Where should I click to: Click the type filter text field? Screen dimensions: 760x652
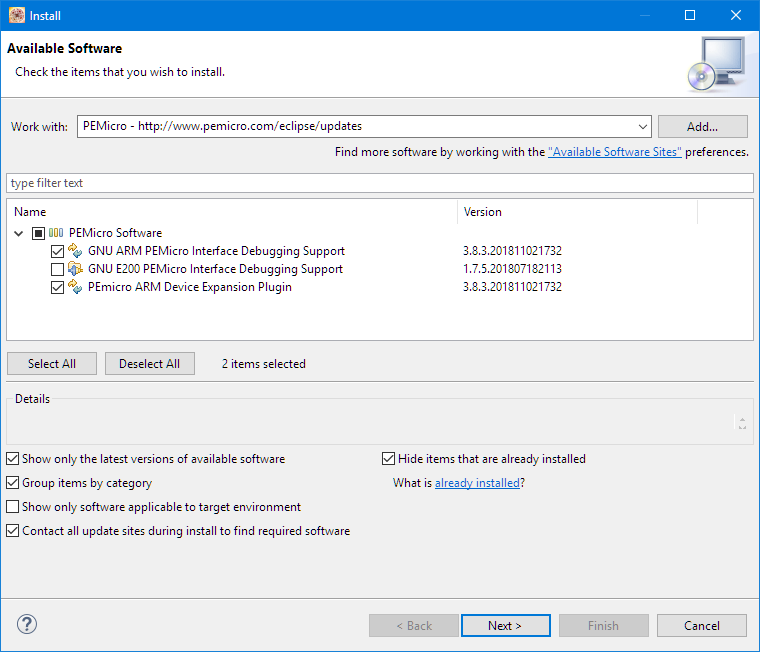[x=380, y=183]
